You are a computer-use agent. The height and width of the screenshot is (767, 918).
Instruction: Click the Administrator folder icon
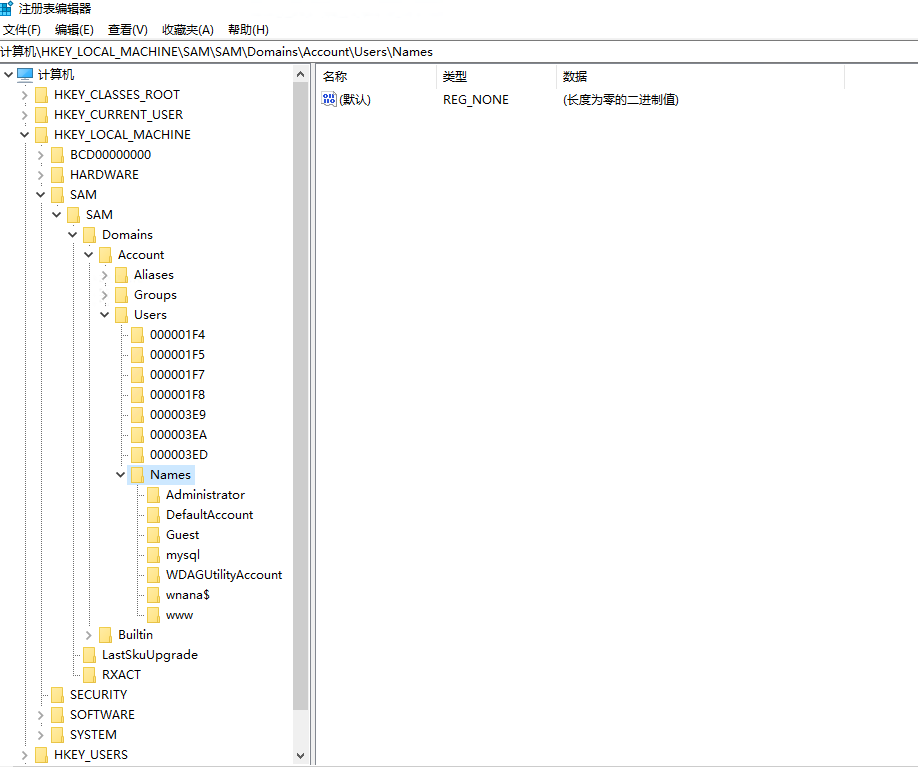(153, 495)
